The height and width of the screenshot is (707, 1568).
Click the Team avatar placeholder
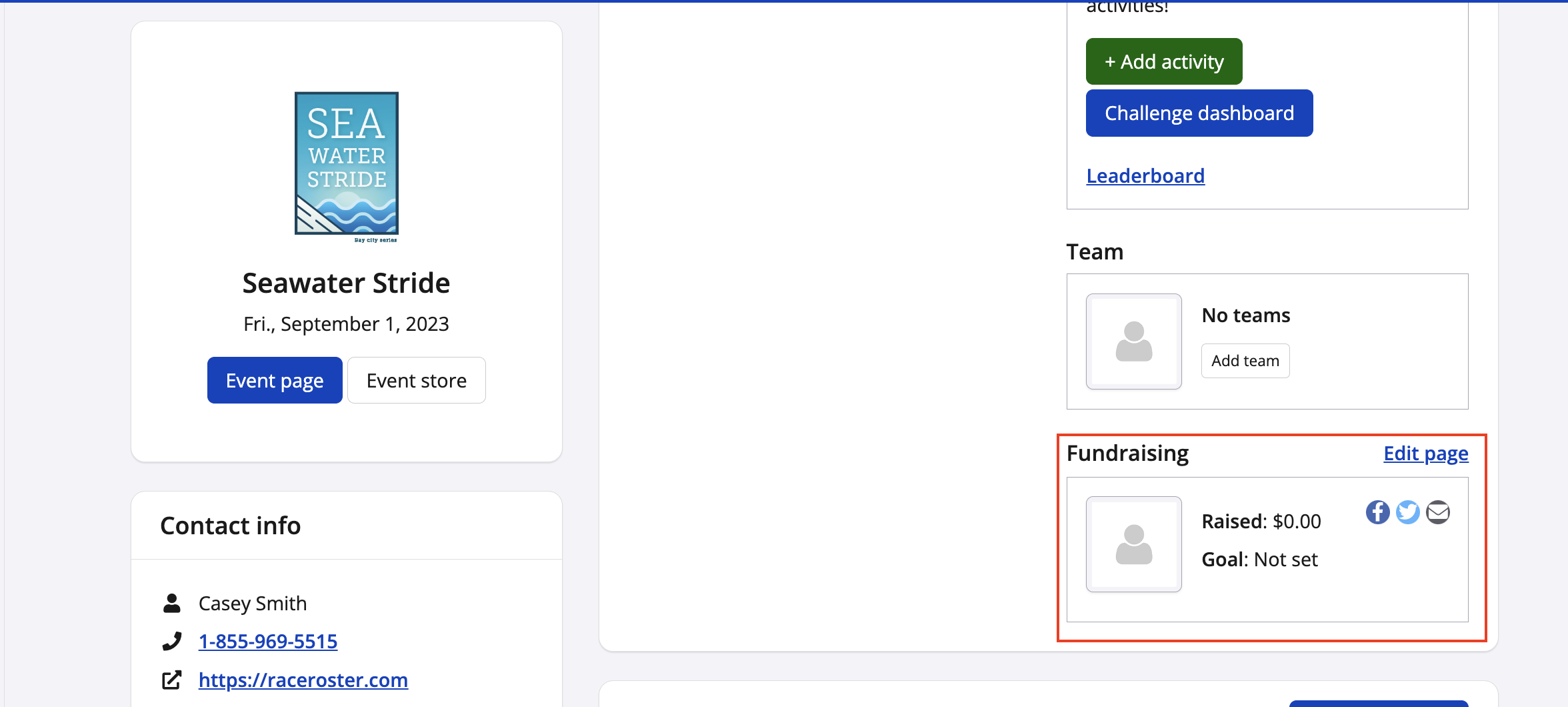click(1133, 341)
